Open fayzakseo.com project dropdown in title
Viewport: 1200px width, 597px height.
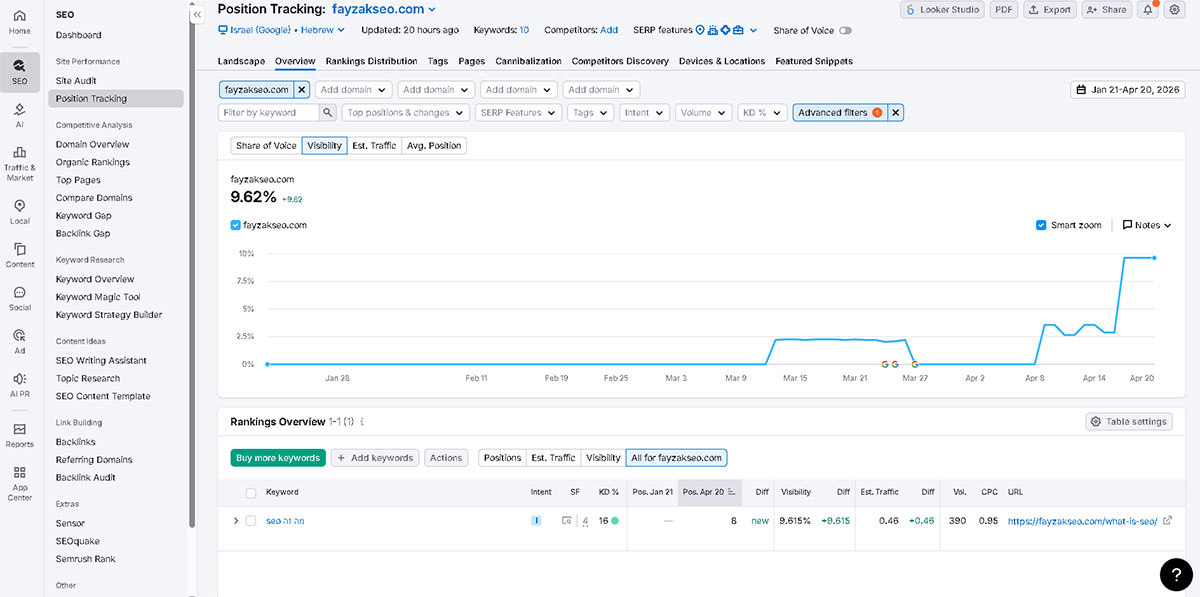click(384, 9)
